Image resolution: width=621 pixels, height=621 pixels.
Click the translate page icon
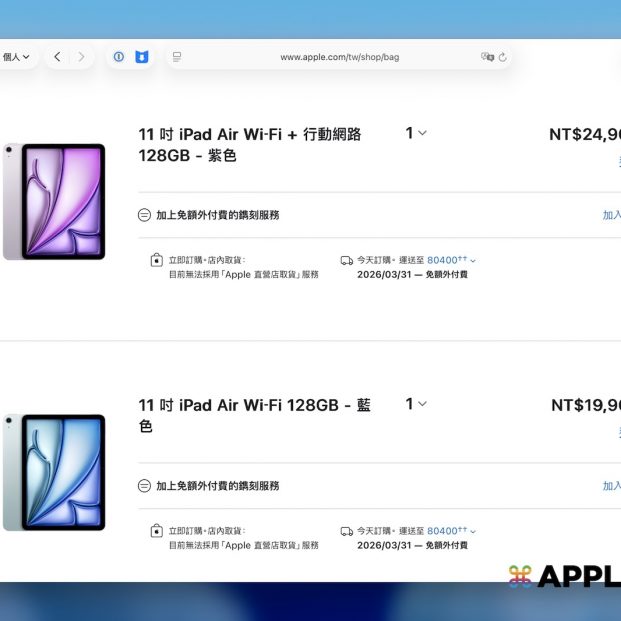[x=486, y=57]
